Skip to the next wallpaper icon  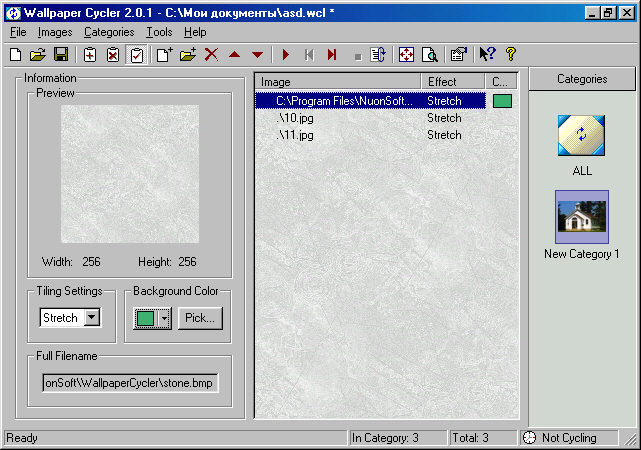pyautogui.click(x=332, y=55)
